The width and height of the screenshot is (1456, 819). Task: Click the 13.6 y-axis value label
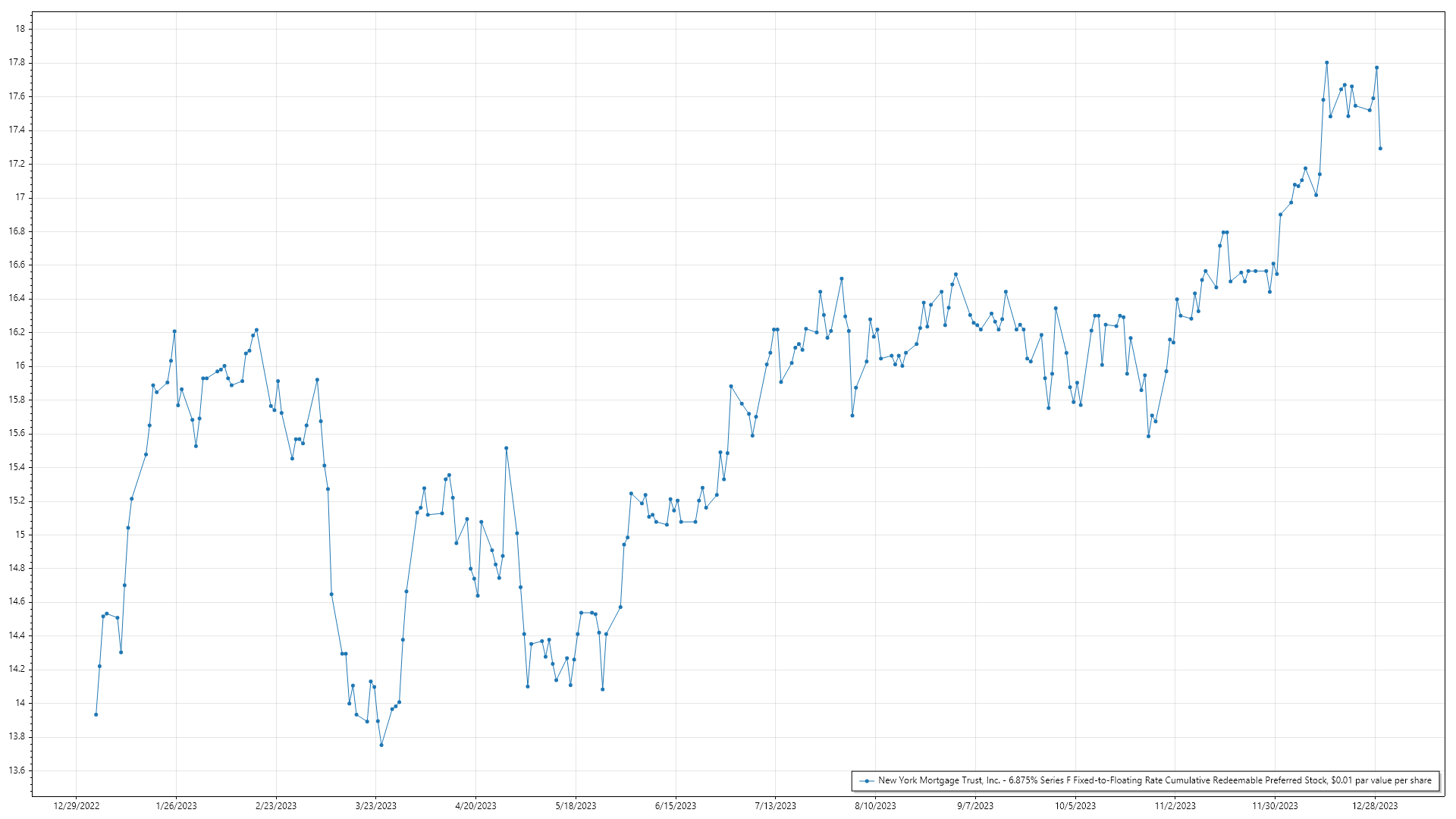[17, 770]
